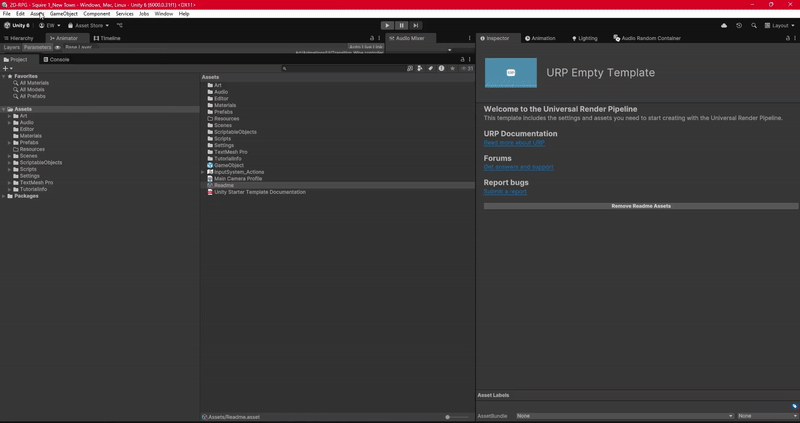The height and width of the screenshot is (423, 800).
Task: Open the Inspector panel kebab menu
Action: [x=795, y=38]
